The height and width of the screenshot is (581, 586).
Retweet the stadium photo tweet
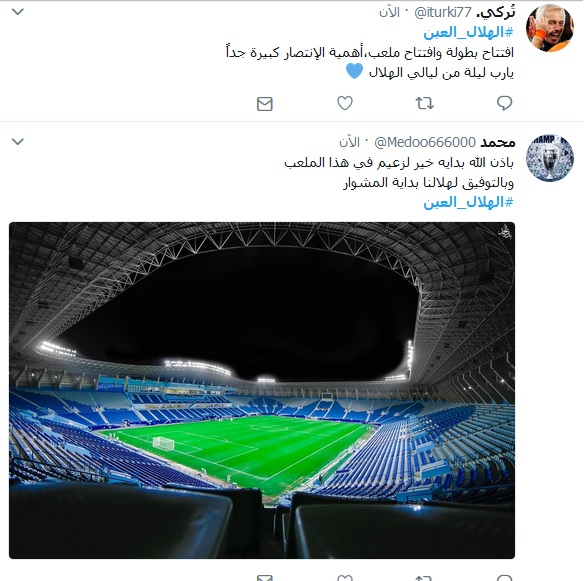(x=425, y=578)
